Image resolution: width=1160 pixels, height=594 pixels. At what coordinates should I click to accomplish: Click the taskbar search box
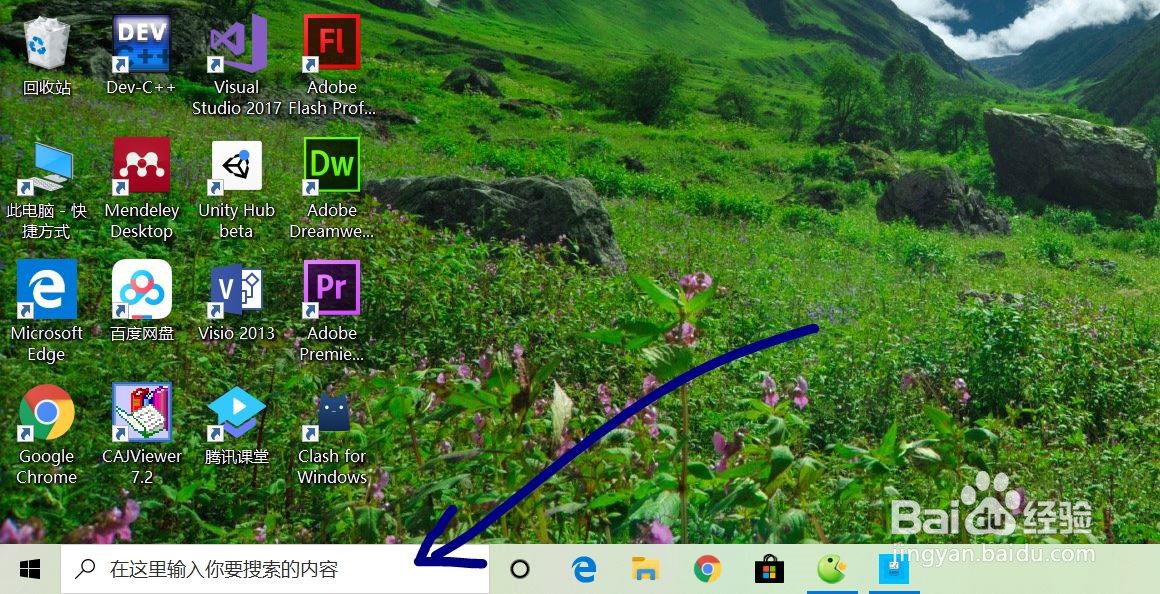pyautogui.click(x=274, y=569)
